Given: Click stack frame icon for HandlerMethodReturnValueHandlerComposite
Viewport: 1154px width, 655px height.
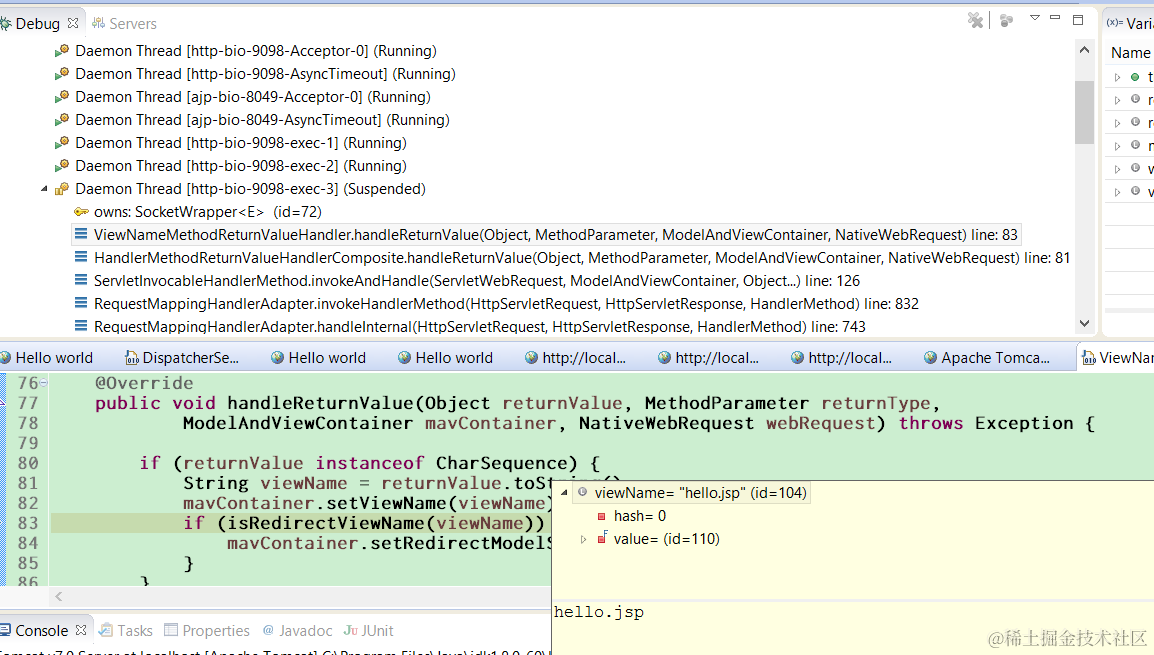Looking at the screenshot, I should click(x=81, y=258).
